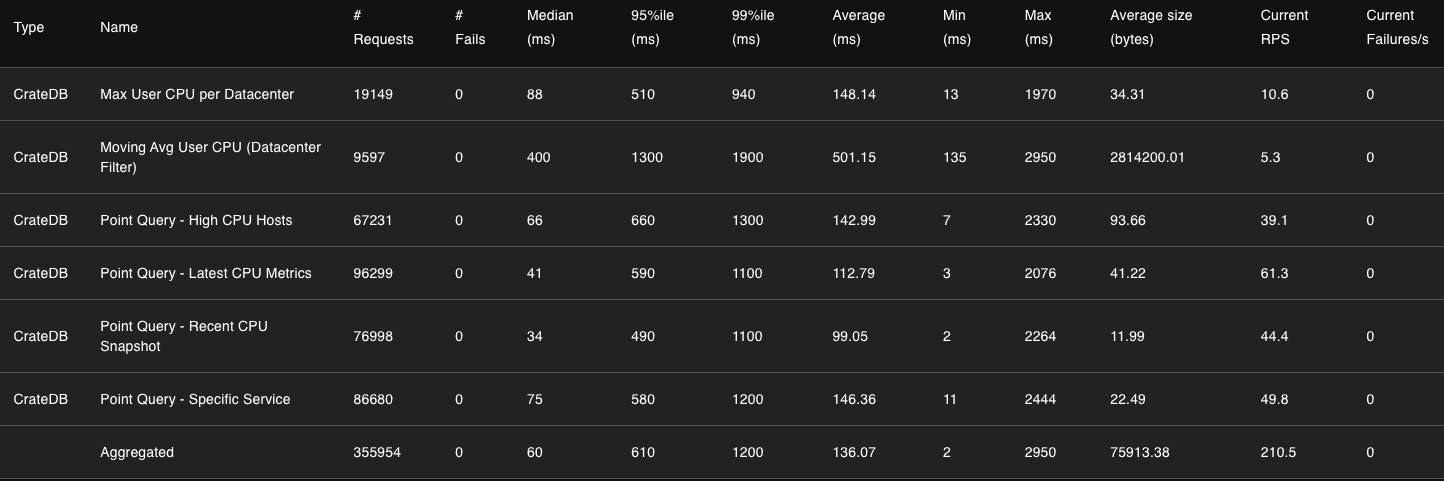This screenshot has height=481, width=1444.
Task: Sort by Max (ms) column
Action: coord(1038,28)
